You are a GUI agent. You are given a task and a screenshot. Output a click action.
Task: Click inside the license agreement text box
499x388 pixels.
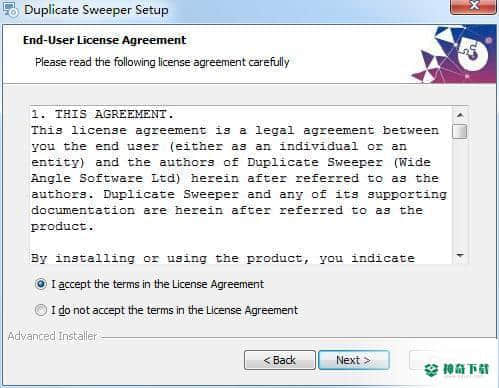click(241, 185)
